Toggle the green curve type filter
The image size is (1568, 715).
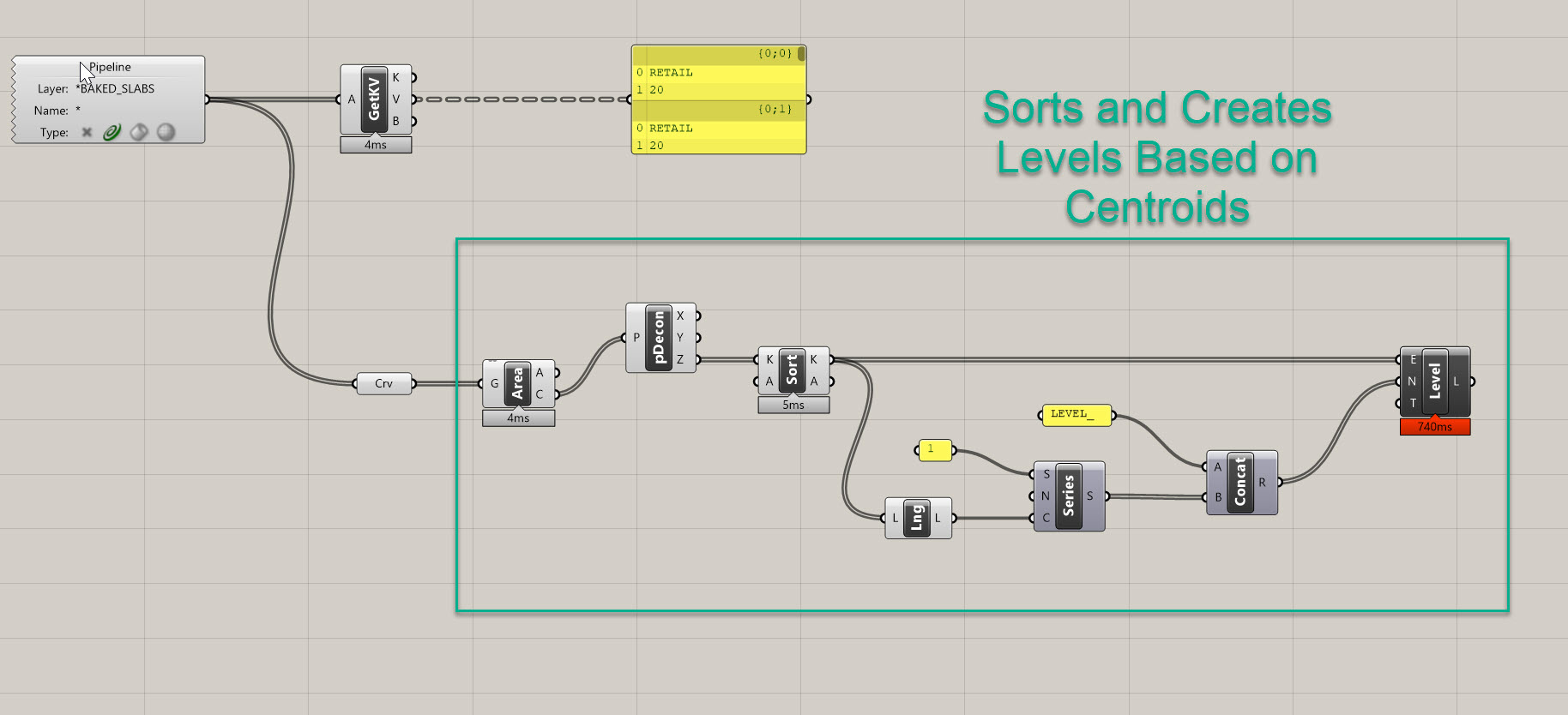pyautogui.click(x=112, y=132)
